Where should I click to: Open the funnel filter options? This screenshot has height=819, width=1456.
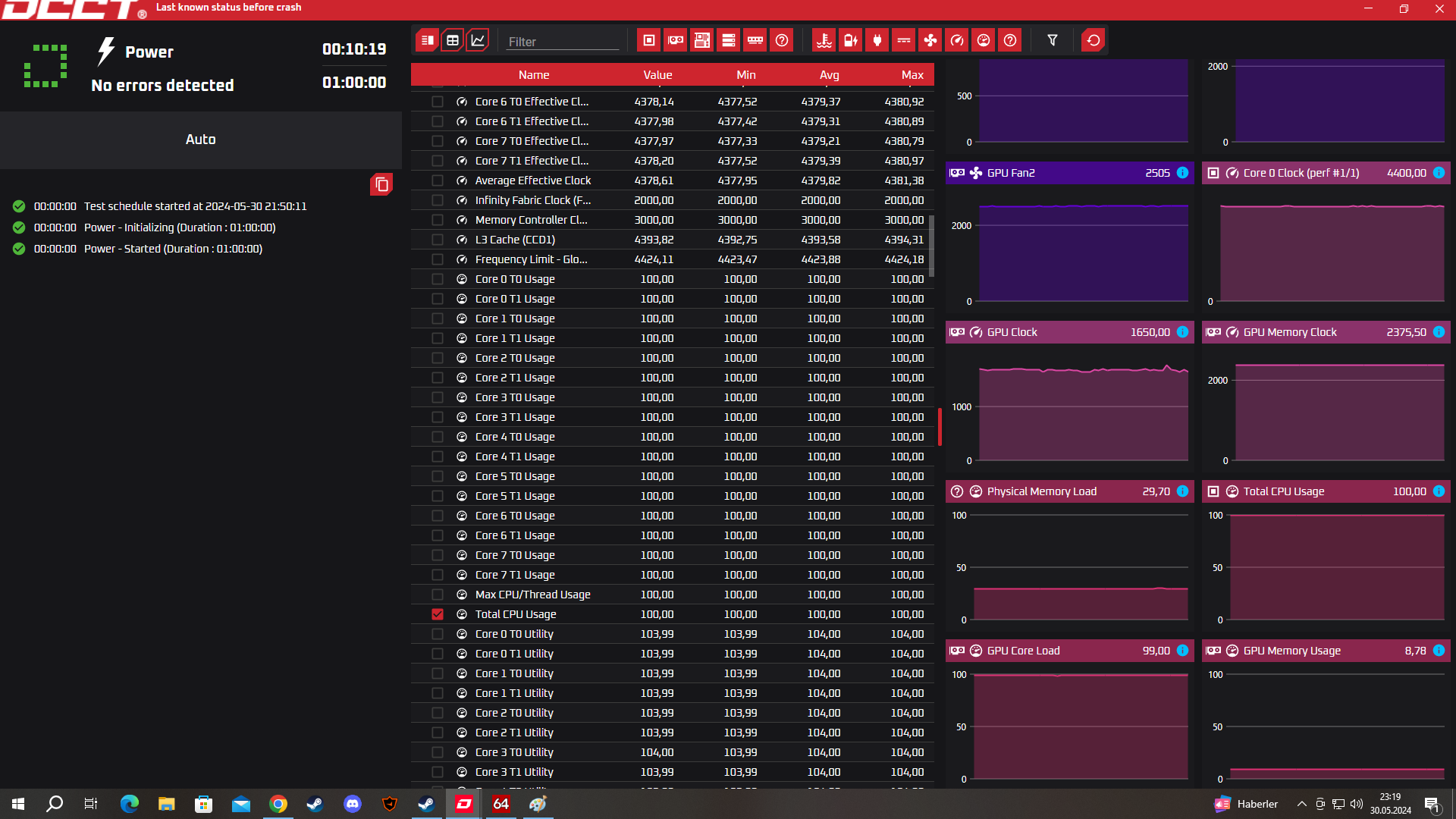coord(1053,40)
